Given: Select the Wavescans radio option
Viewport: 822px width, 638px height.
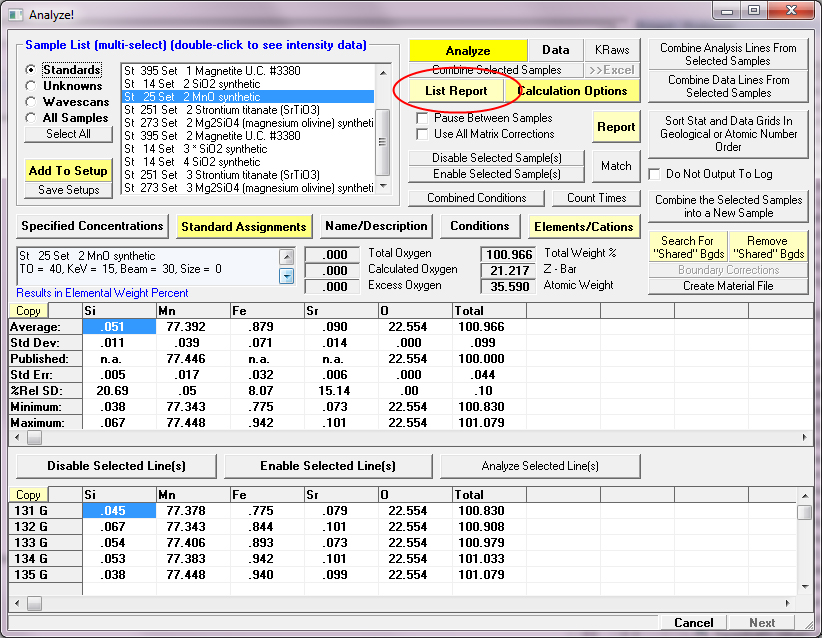Looking at the screenshot, I should [32, 102].
